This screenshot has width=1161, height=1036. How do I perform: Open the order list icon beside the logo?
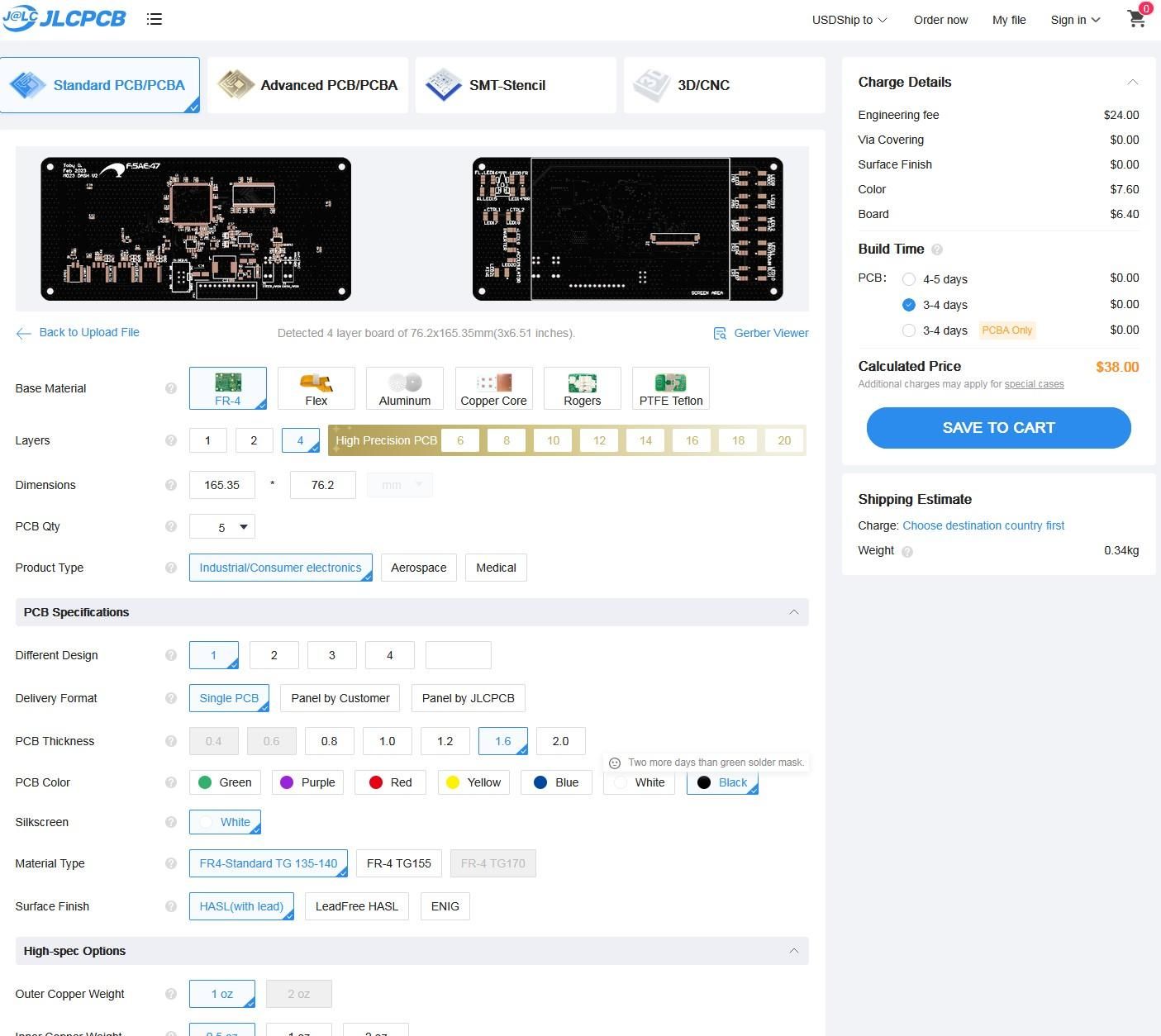click(155, 19)
